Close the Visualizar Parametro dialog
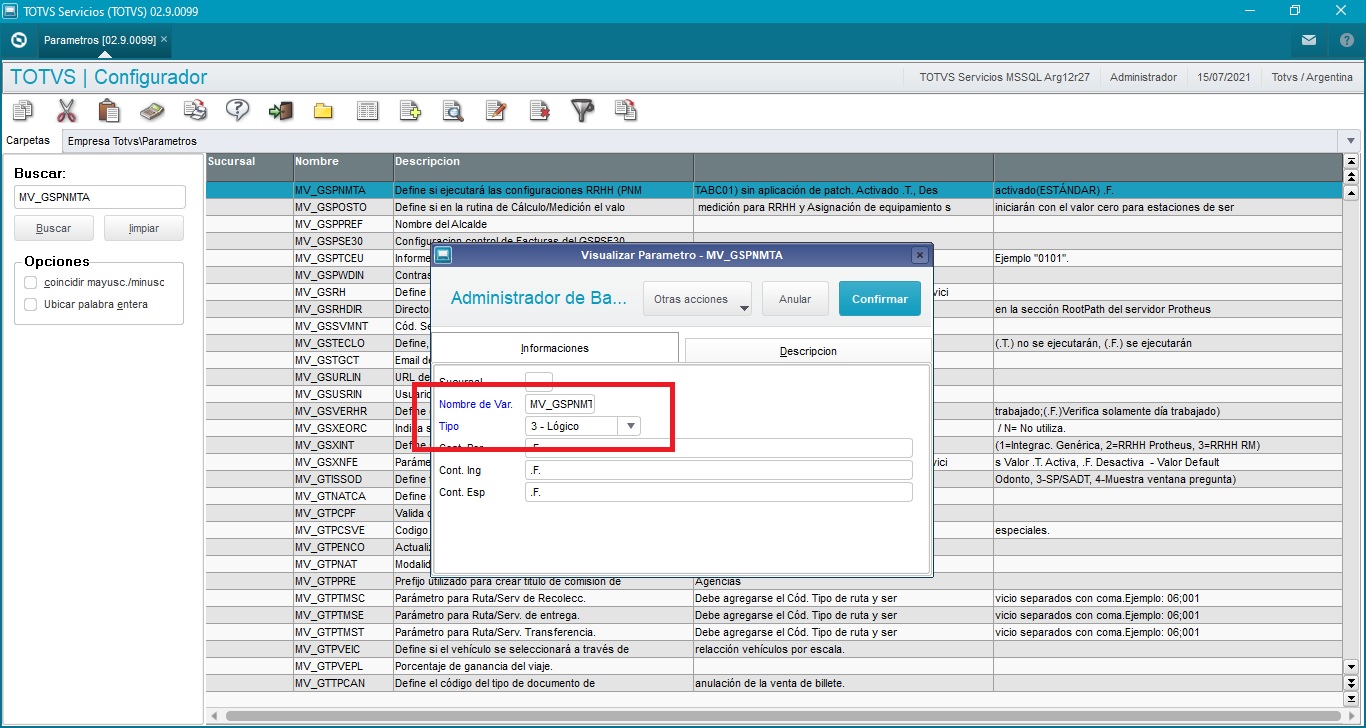 click(x=920, y=255)
